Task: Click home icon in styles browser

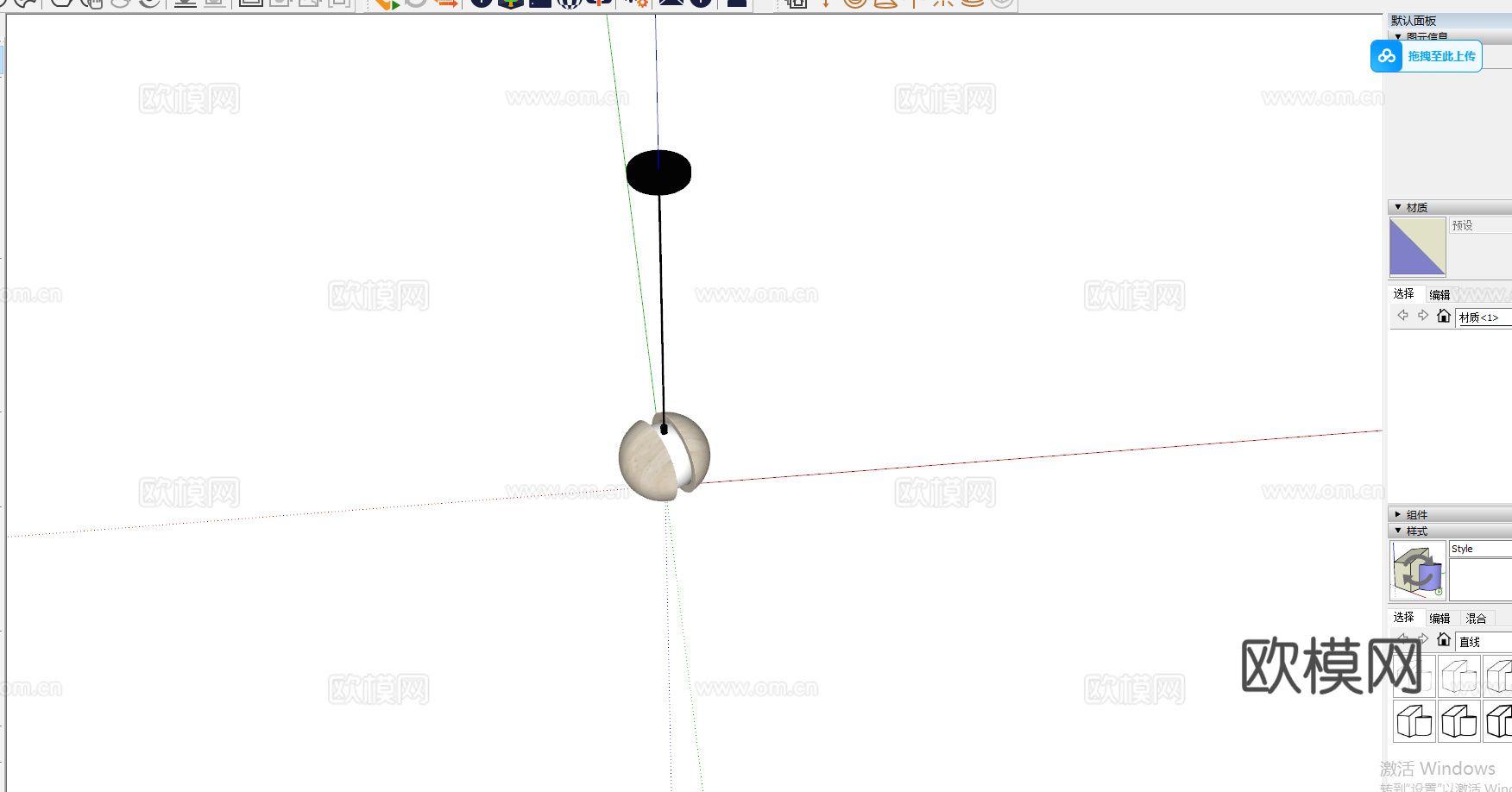Action: pyautogui.click(x=1443, y=639)
